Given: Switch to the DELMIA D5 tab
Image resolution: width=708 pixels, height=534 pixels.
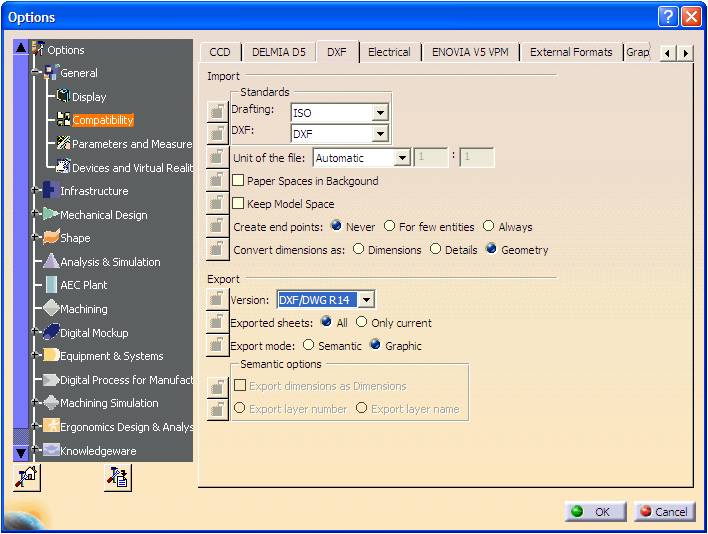Looking at the screenshot, I should (279, 52).
